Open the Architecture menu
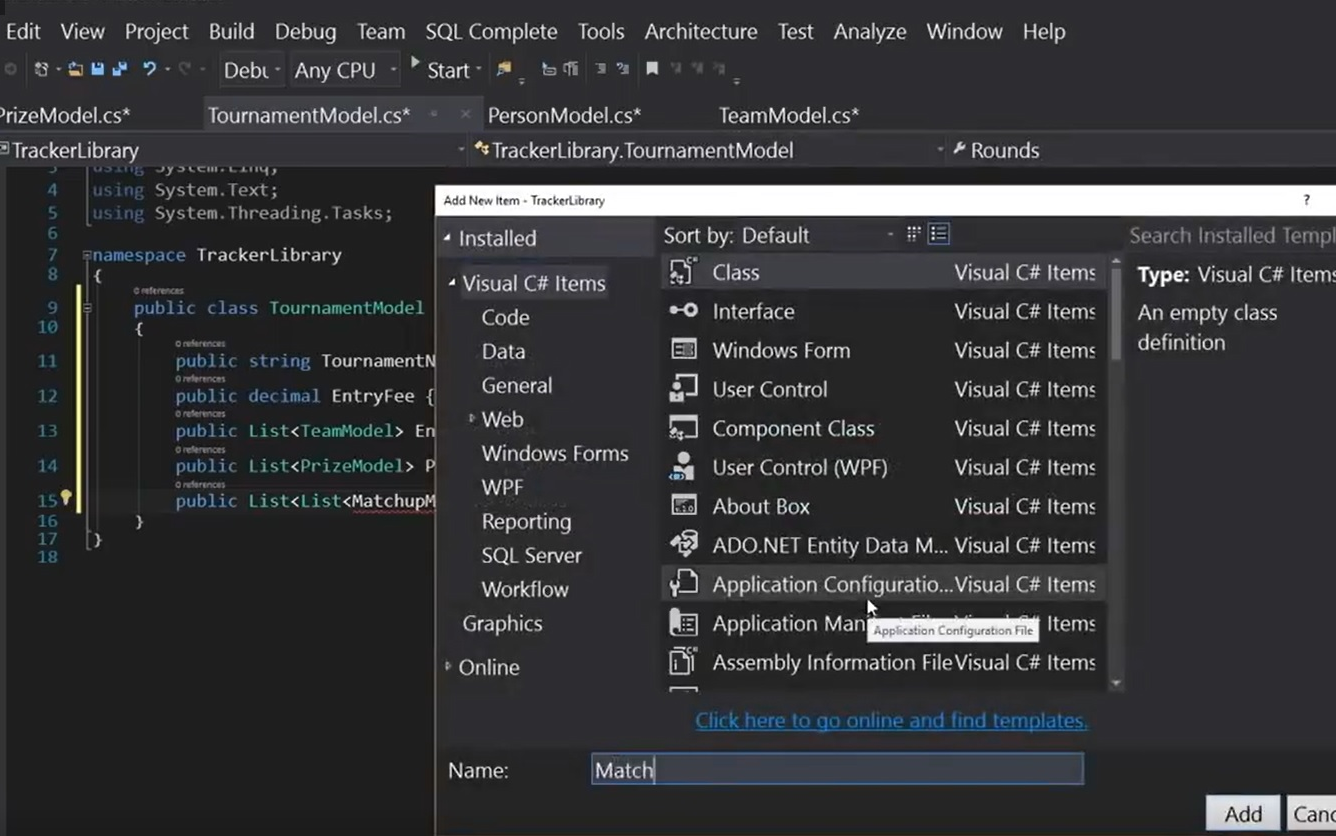 pos(700,32)
